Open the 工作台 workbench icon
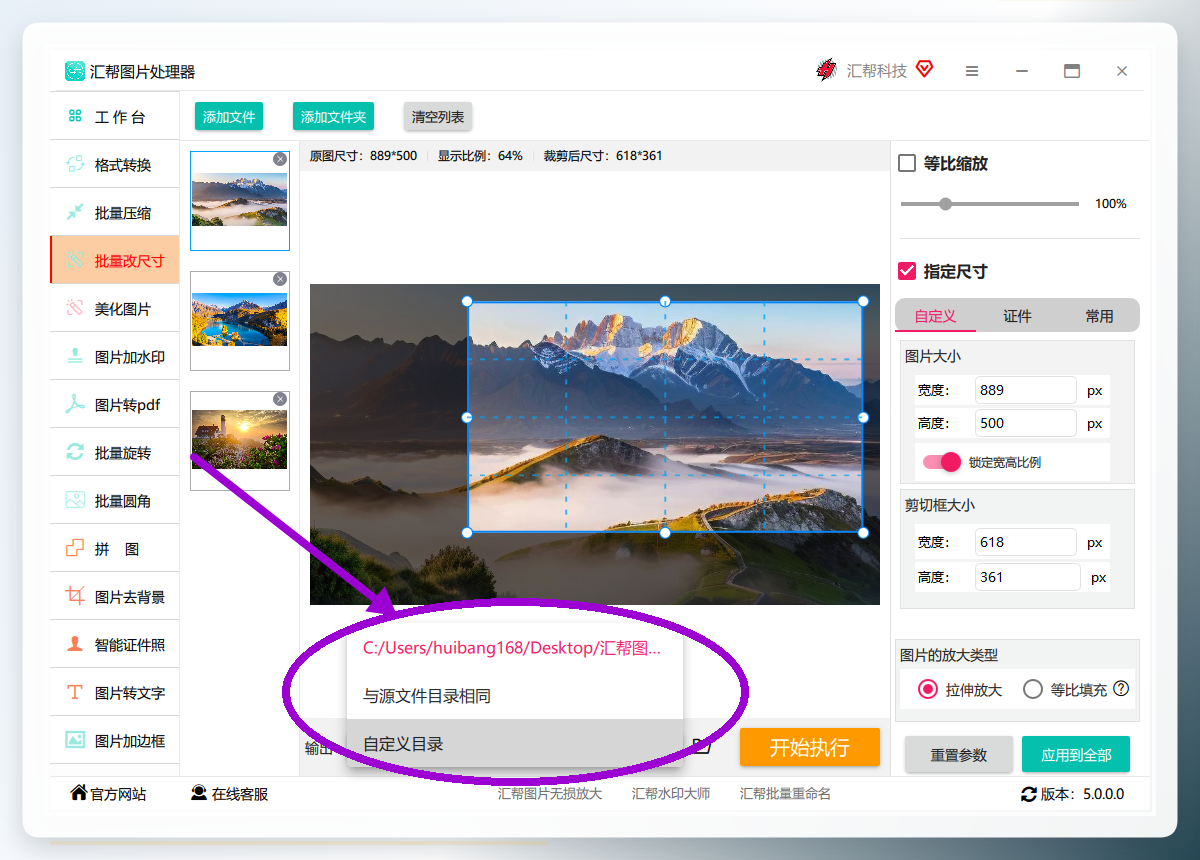Screen dimensions: 1200x860 pos(75,116)
